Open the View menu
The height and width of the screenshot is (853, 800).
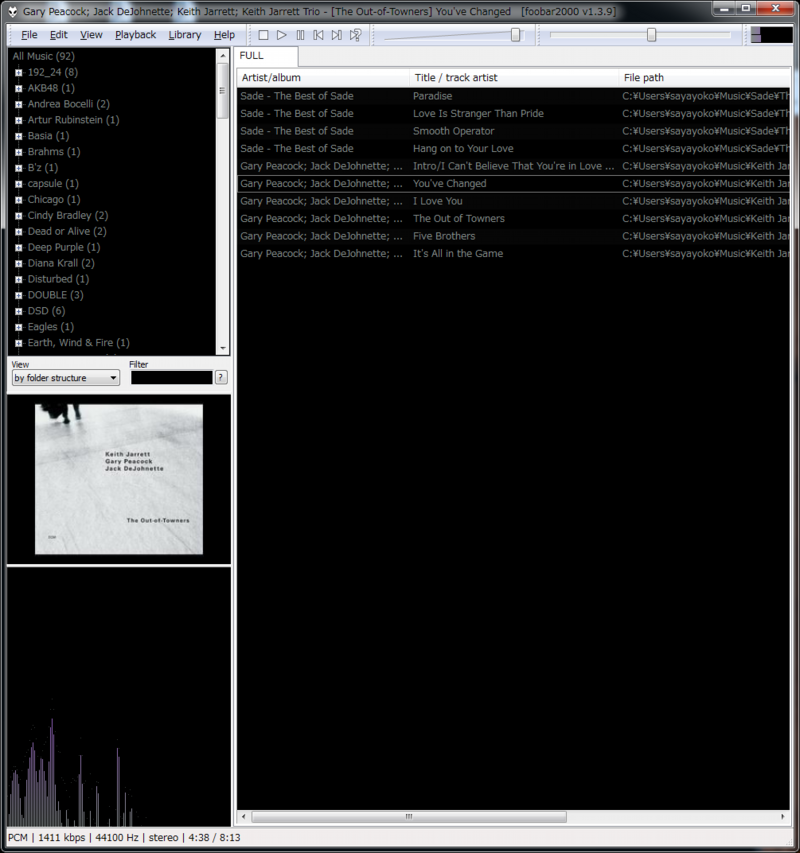[x=91, y=35]
